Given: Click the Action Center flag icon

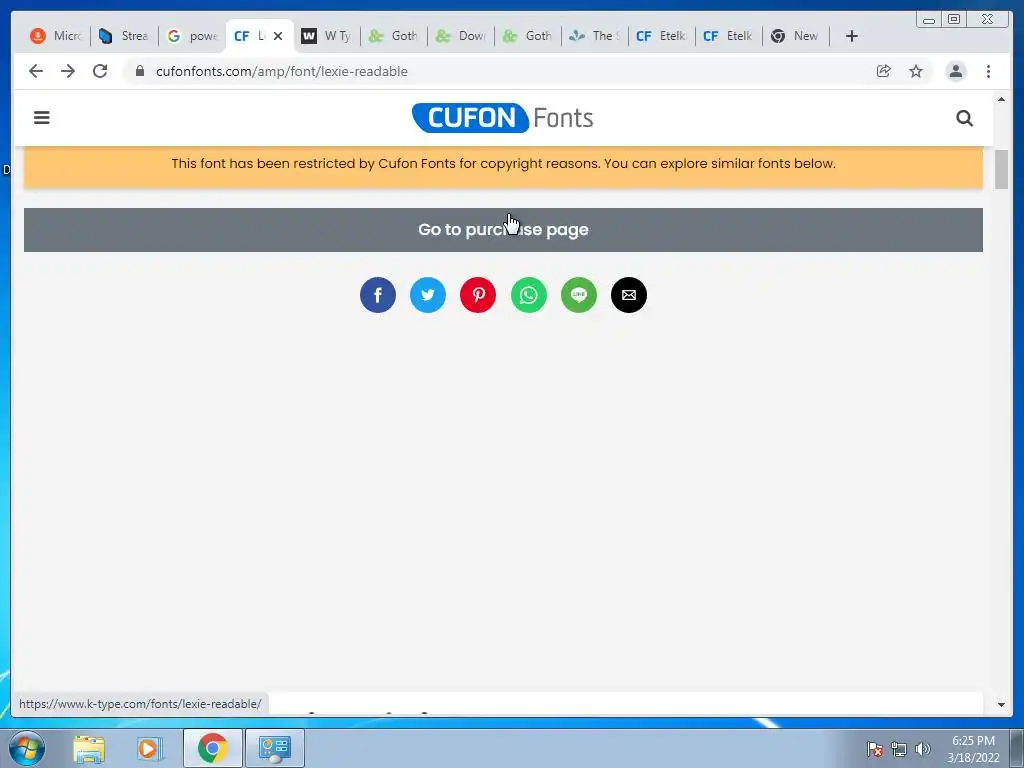Looking at the screenshot, I should 875,749.
